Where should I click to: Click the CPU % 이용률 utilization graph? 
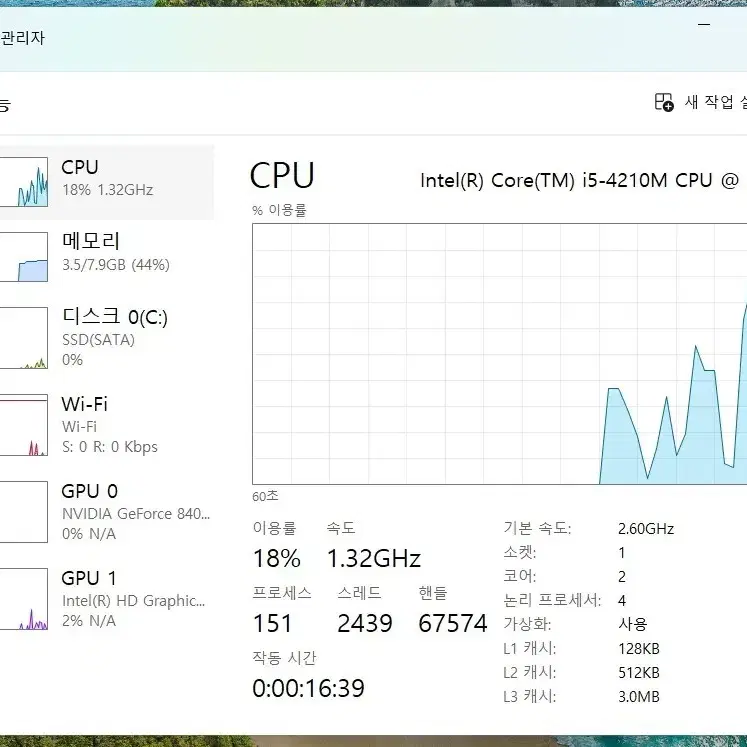point(499,354)
